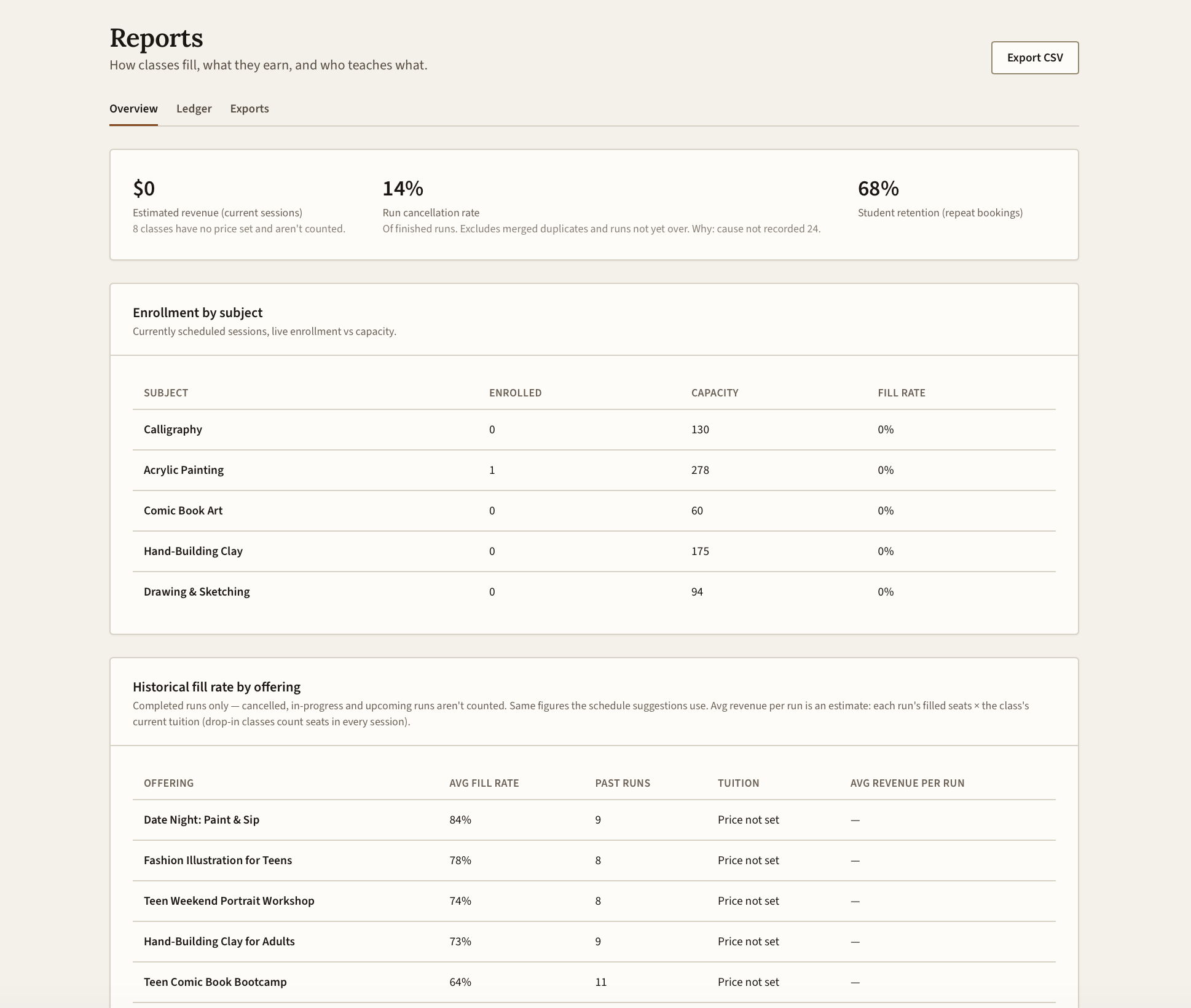Click the Subject column header
The width and height of the screenshot is (1191, 1008).
tap(166, 393)
